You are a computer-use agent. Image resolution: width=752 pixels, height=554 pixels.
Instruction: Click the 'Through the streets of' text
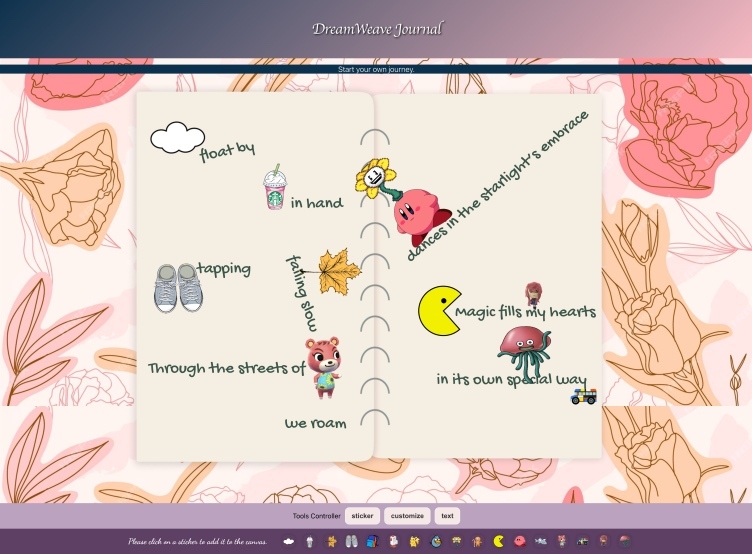click(x=226, y=368)
